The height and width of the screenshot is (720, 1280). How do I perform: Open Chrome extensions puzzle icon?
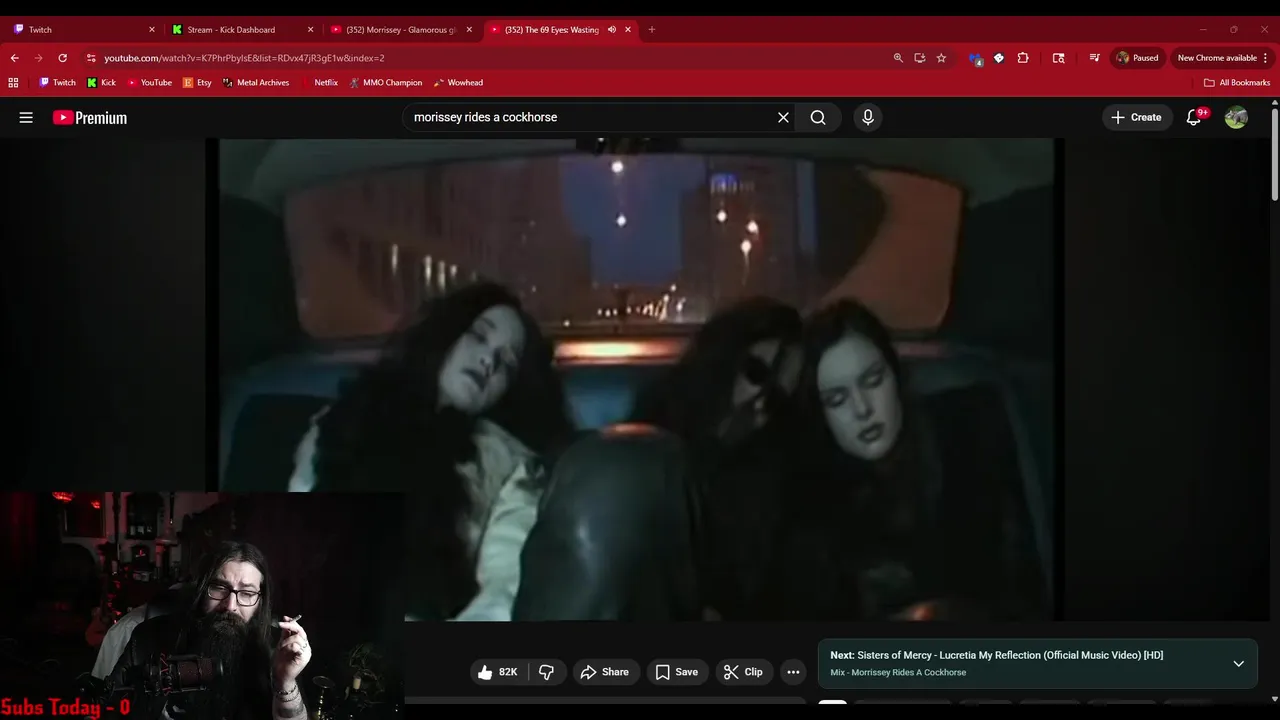(1023, 58)
